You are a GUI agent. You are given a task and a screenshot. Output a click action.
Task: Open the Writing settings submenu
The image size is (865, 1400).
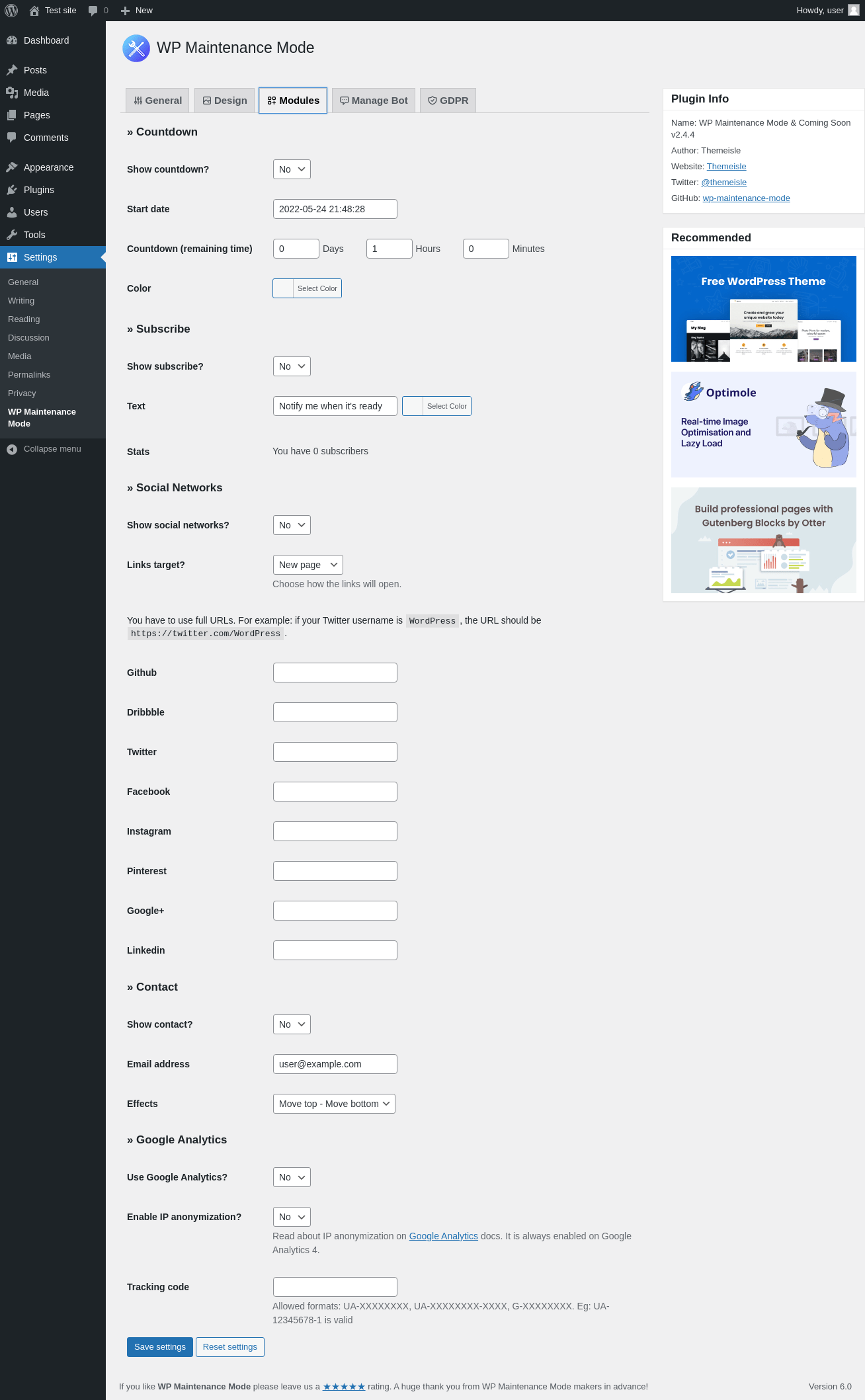[x=21, y=301]
